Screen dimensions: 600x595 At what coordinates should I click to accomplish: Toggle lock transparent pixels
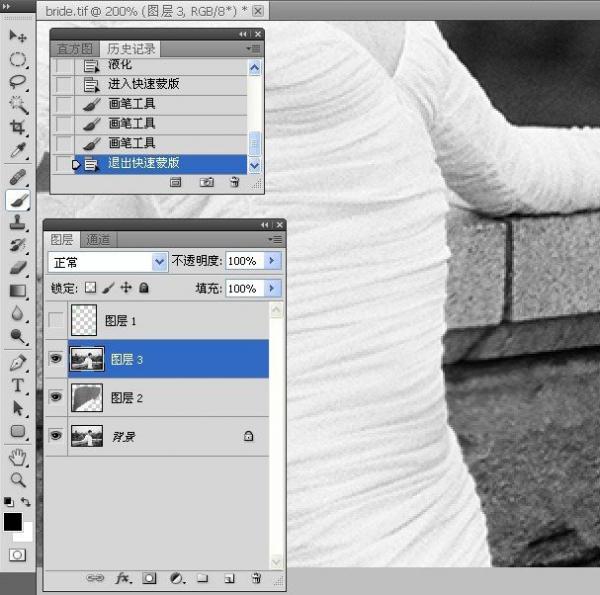tap(90, 287)
